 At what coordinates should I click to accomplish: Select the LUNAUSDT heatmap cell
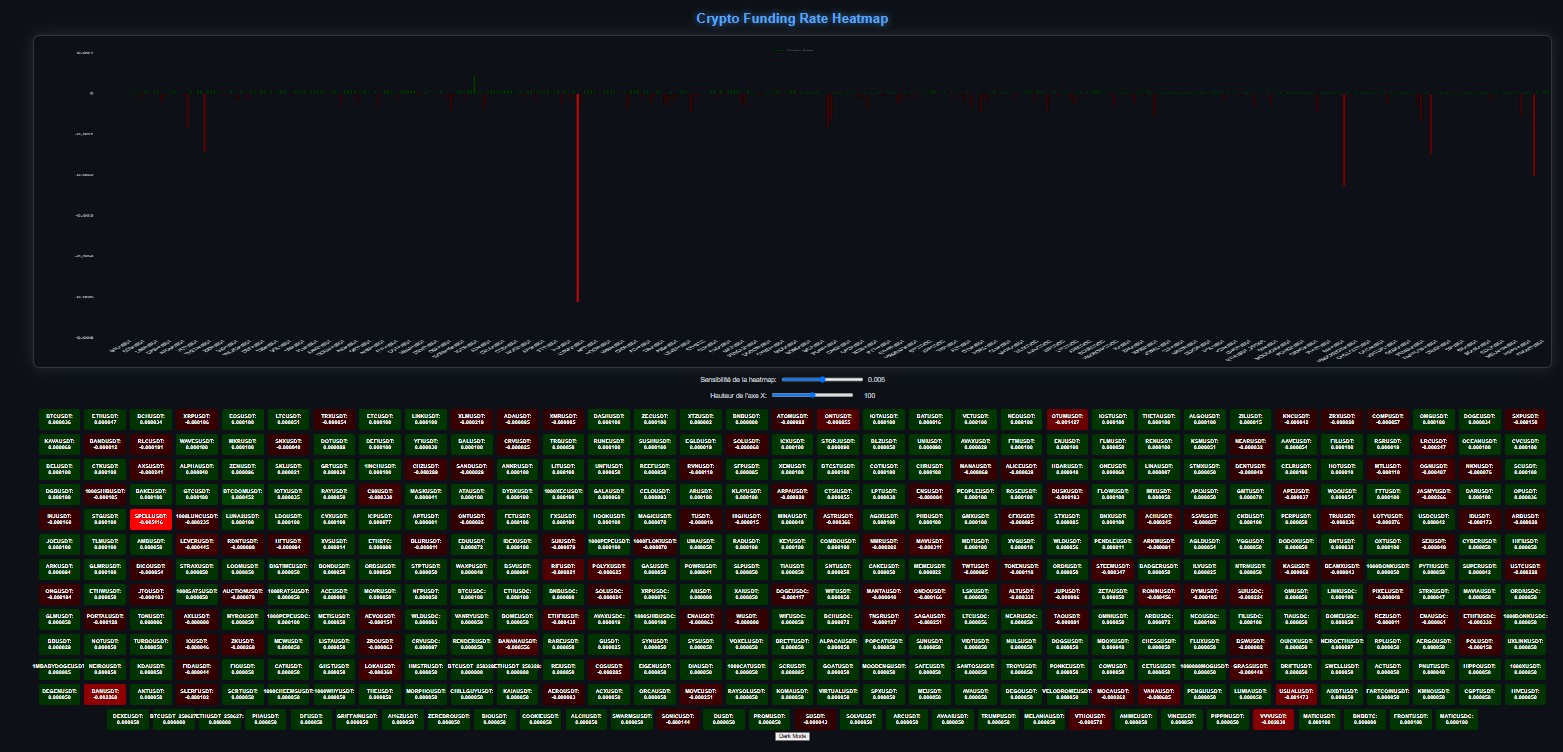[x=241, y=518]
